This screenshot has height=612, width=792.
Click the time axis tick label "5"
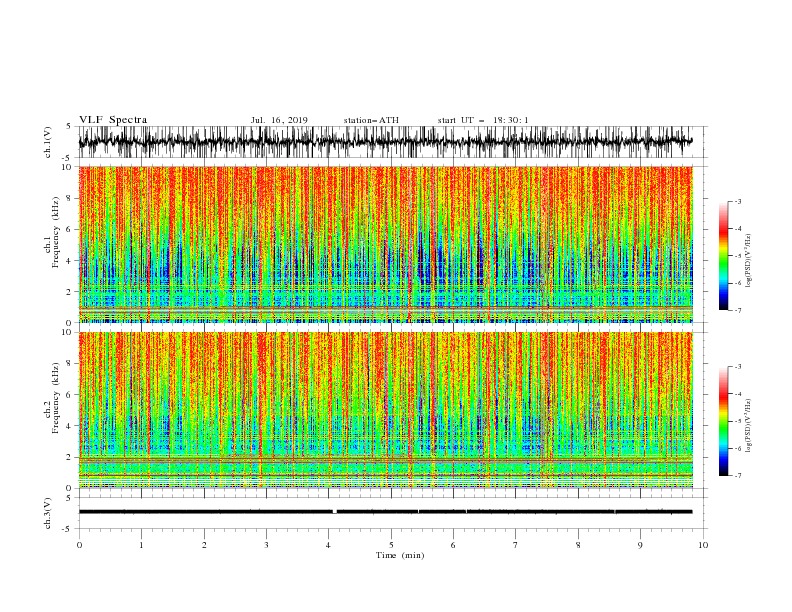pos(391,545)
